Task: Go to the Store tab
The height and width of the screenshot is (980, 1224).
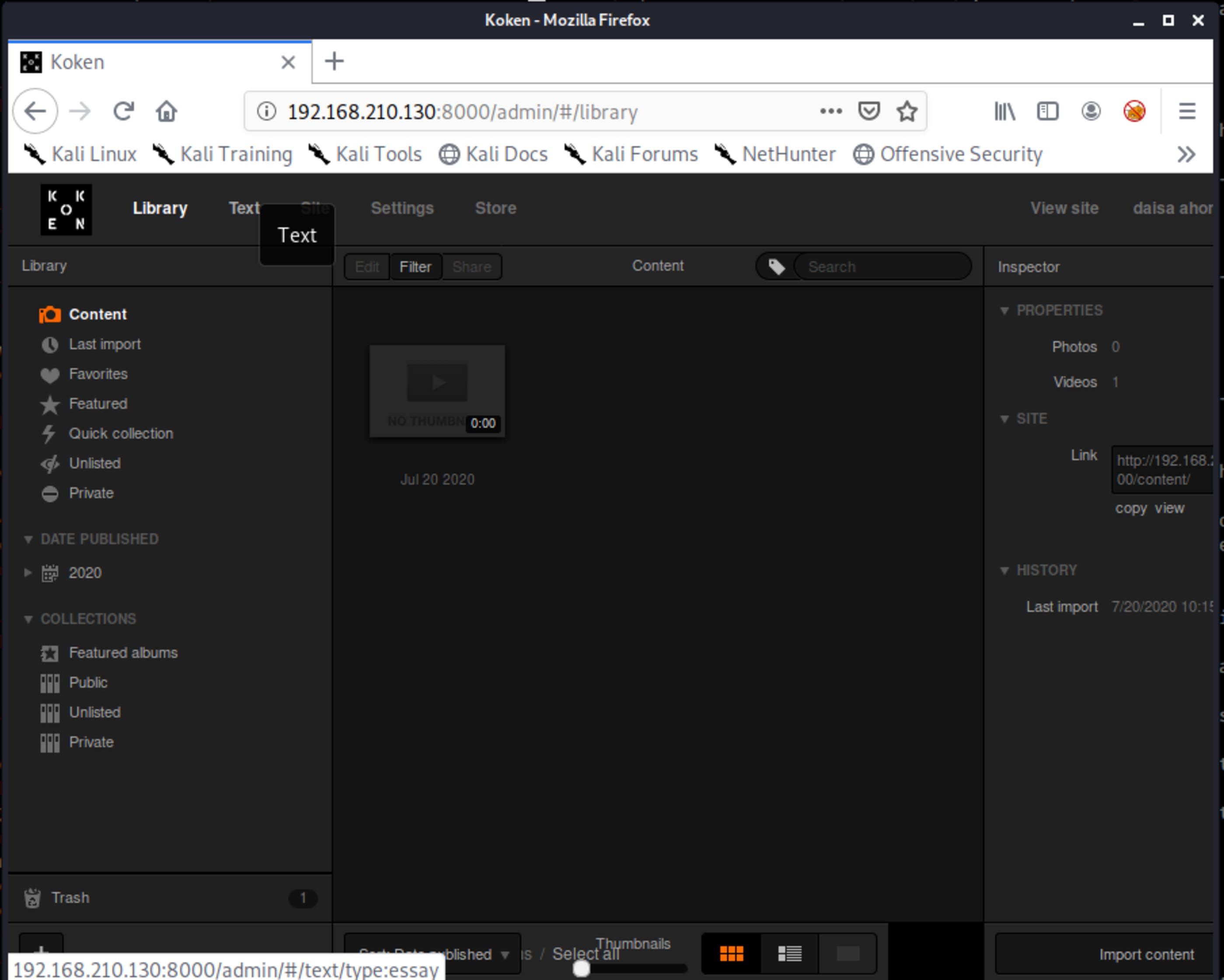Action: point(495,208)
